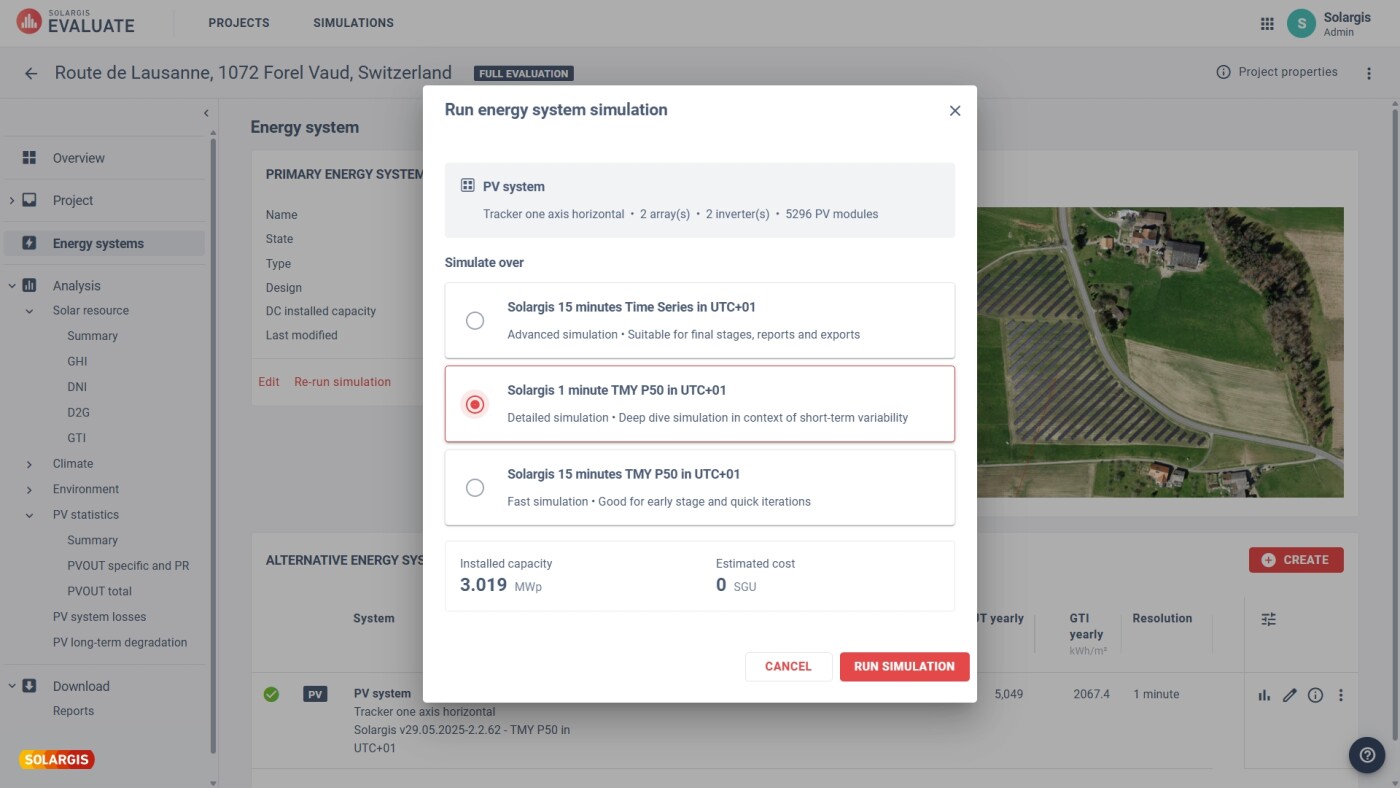The width and height of the screenshot is (1400, 788).
Task: Click the FULL EVALUATION badge
Action: (524, 74)
